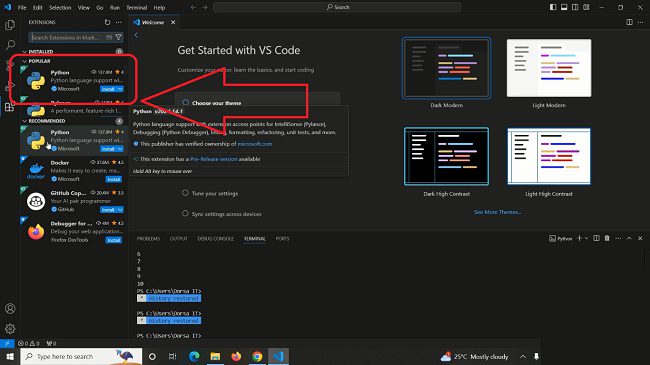Choose the Dark High Contrast theme preview
The image size is (650, 365).
(446, 156)
